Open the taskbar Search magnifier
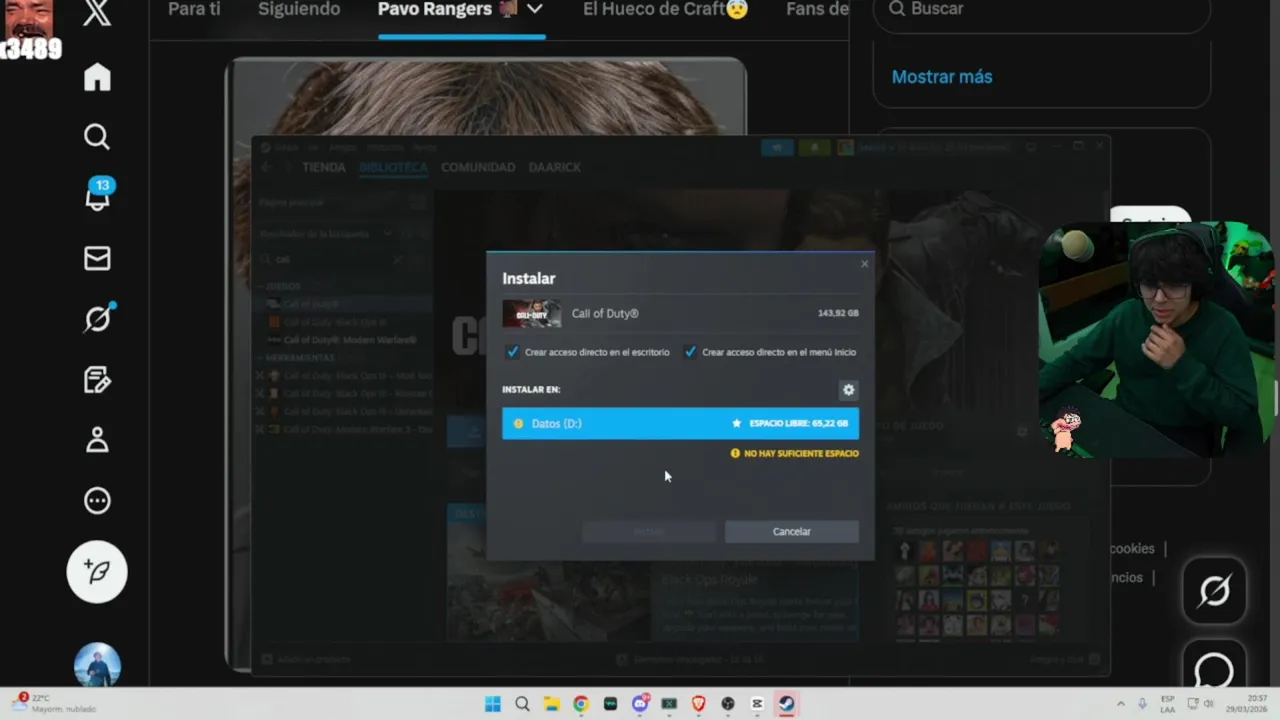The height and width of the screenshot is (720, 1280). [x=522, y=704]
